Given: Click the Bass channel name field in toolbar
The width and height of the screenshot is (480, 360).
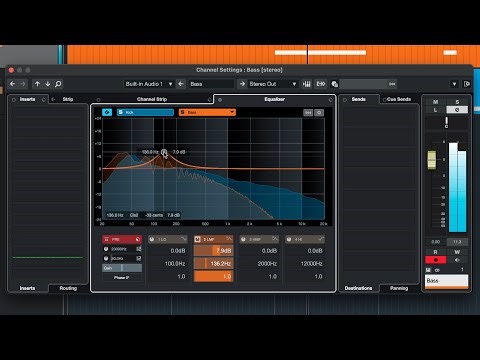Looking at the screenshot, I should point(211,84).
